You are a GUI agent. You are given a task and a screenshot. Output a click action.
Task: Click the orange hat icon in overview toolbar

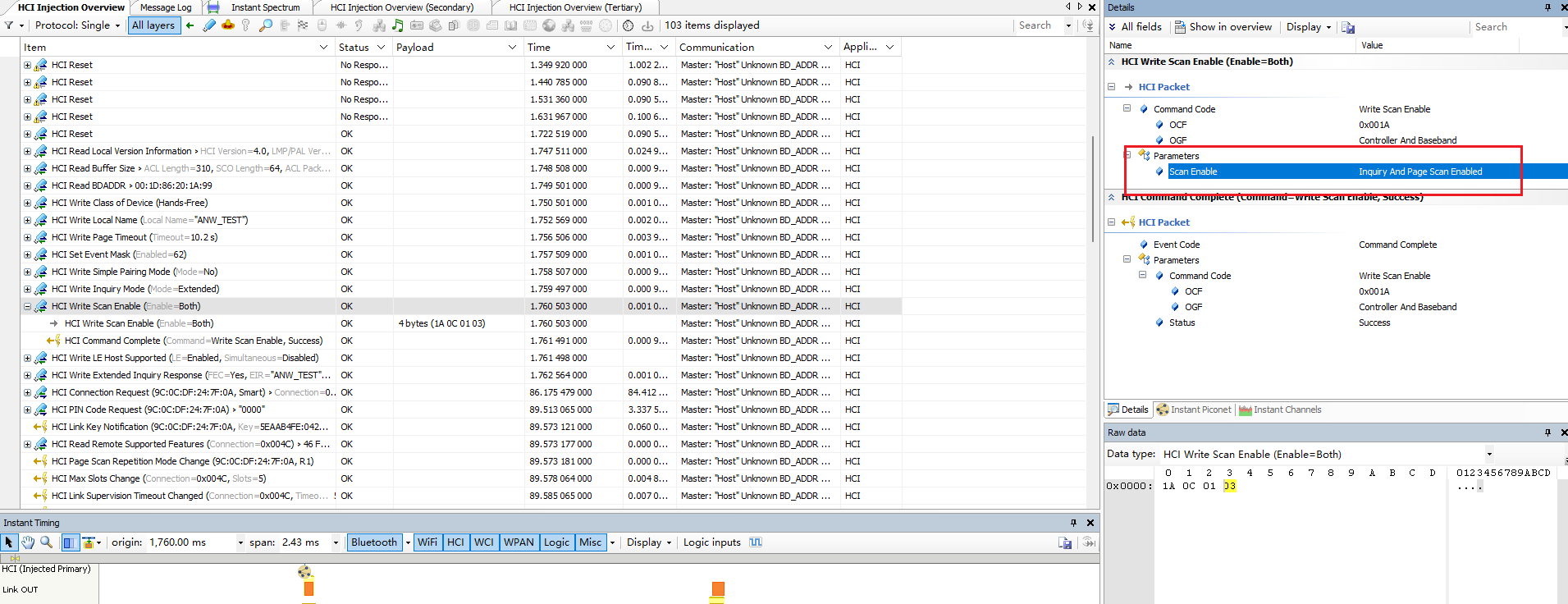[x=228, y=25]
